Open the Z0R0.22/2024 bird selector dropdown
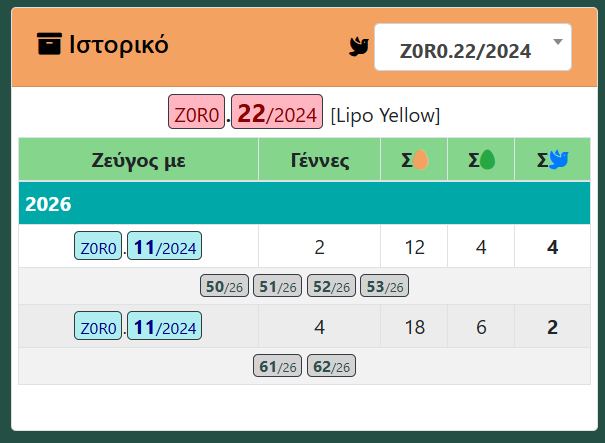This screenshot has height=443, width=605. click(473, 47)
